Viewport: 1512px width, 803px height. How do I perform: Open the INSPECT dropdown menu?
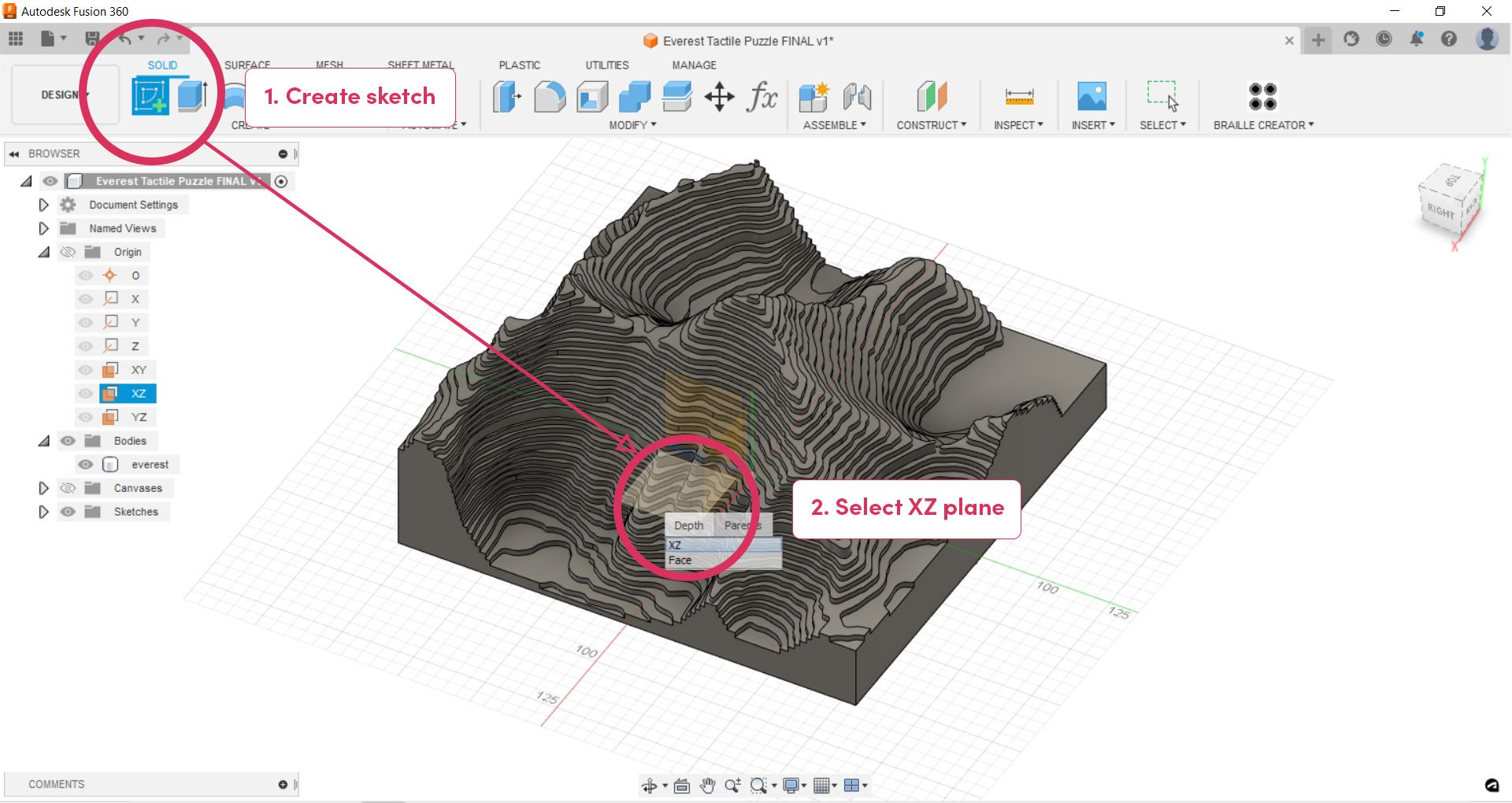pos(1018,125)
